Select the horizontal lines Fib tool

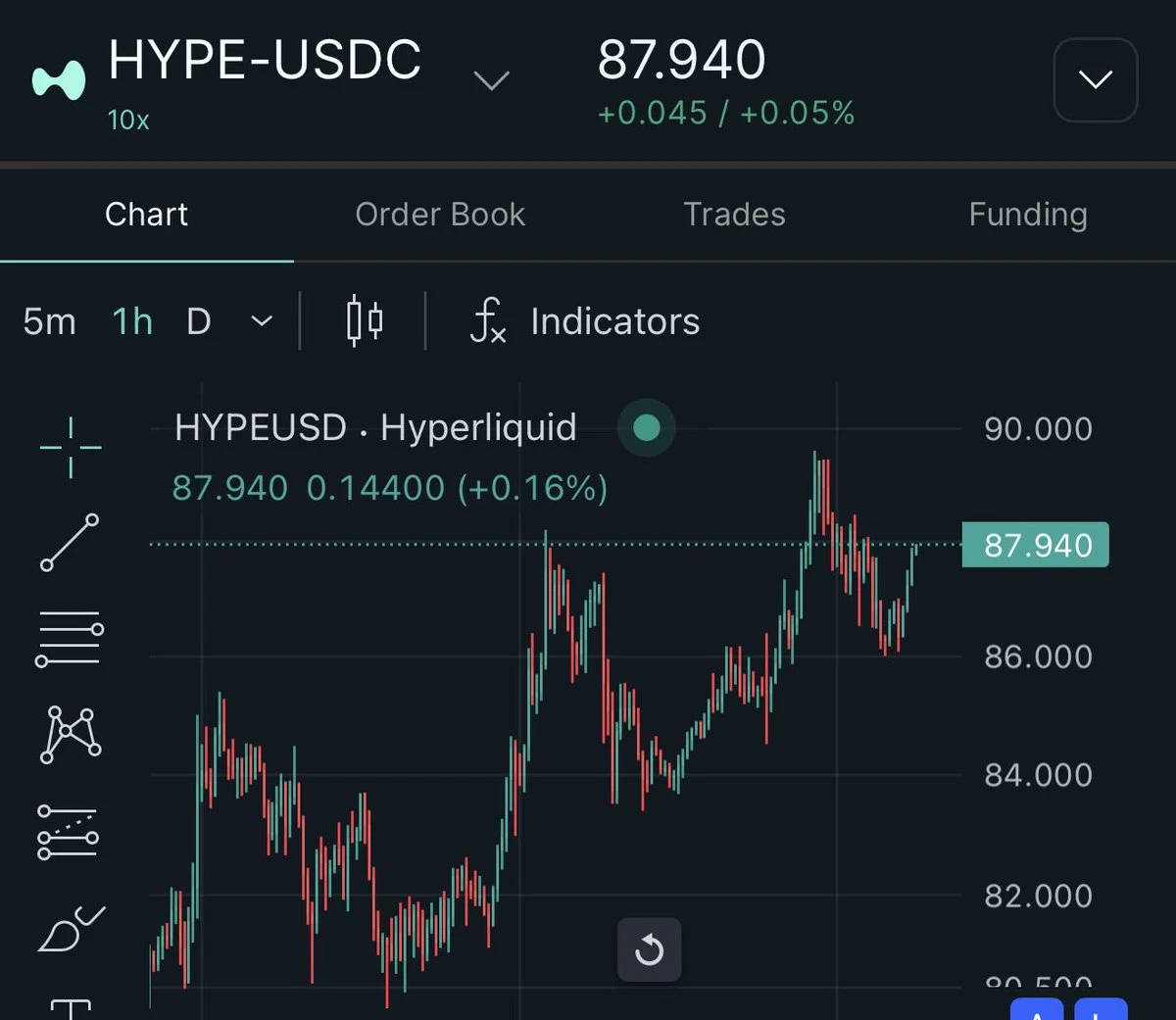point(70,638)
